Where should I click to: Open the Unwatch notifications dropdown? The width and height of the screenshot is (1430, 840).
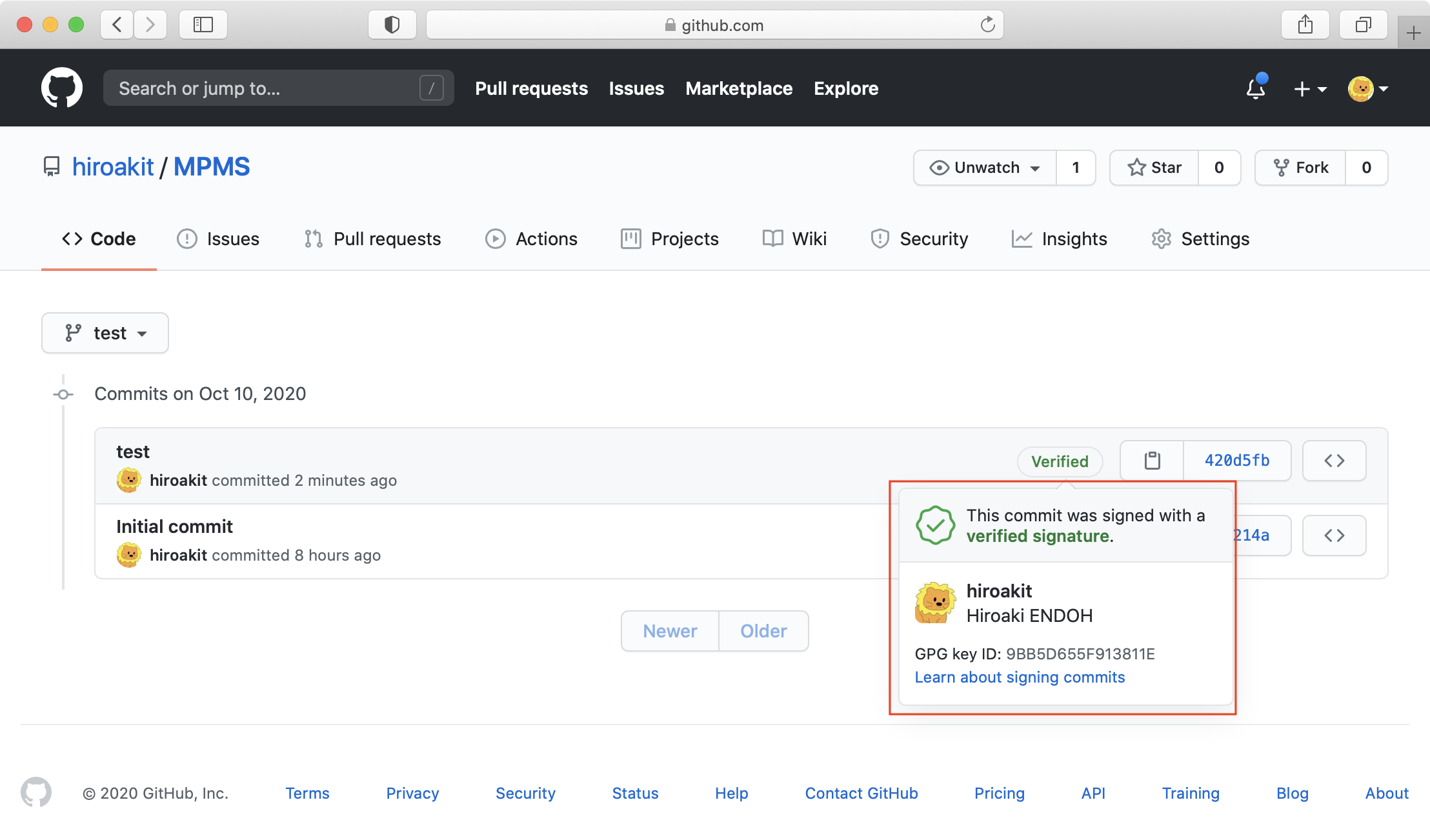coord(985,168)
